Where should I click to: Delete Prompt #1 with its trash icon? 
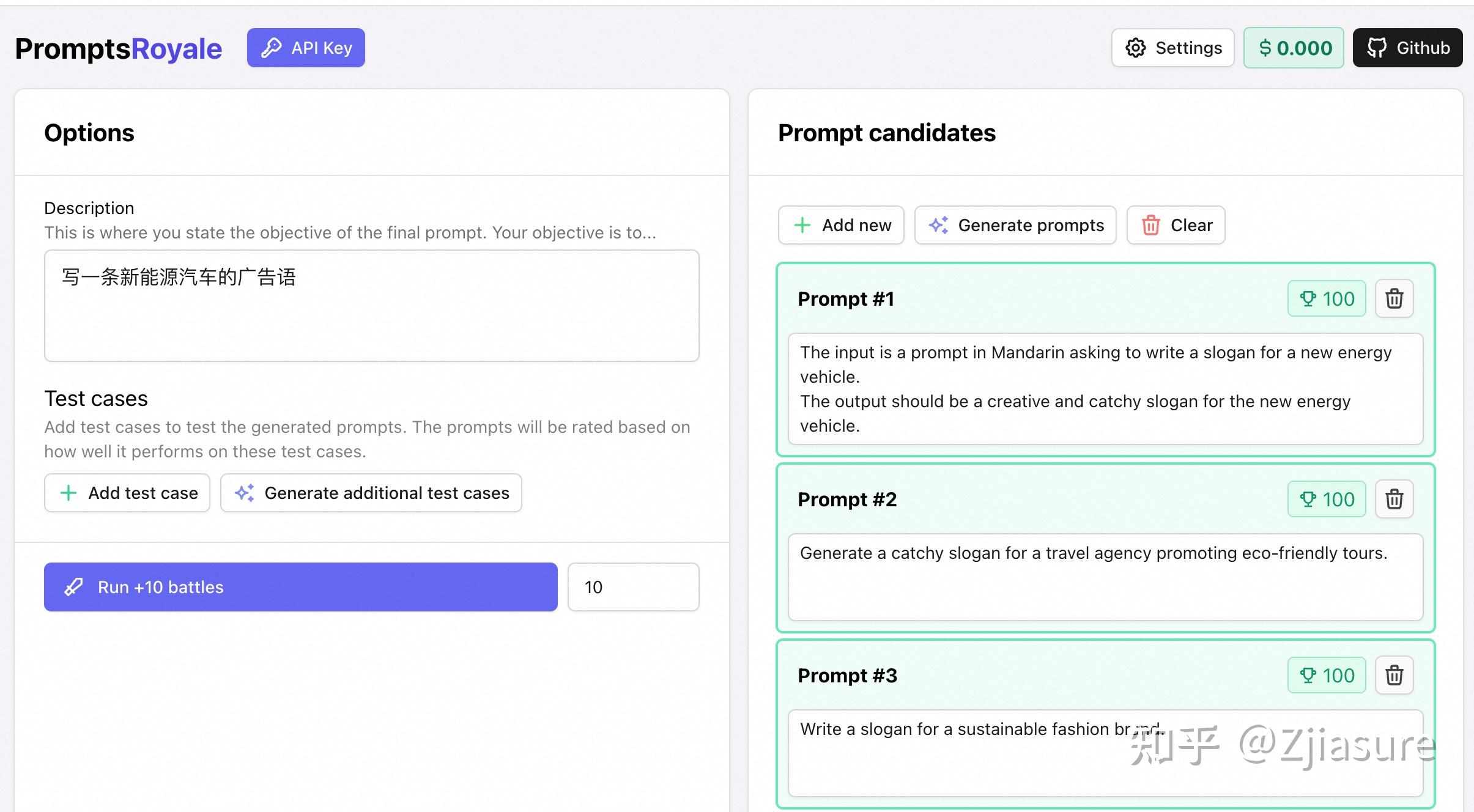point(1394,299)
